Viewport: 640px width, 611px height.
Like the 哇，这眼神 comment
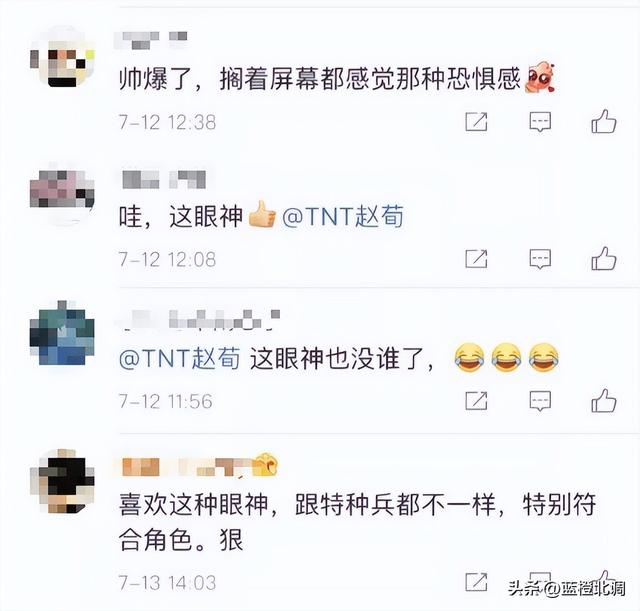(x=604, y=258)
